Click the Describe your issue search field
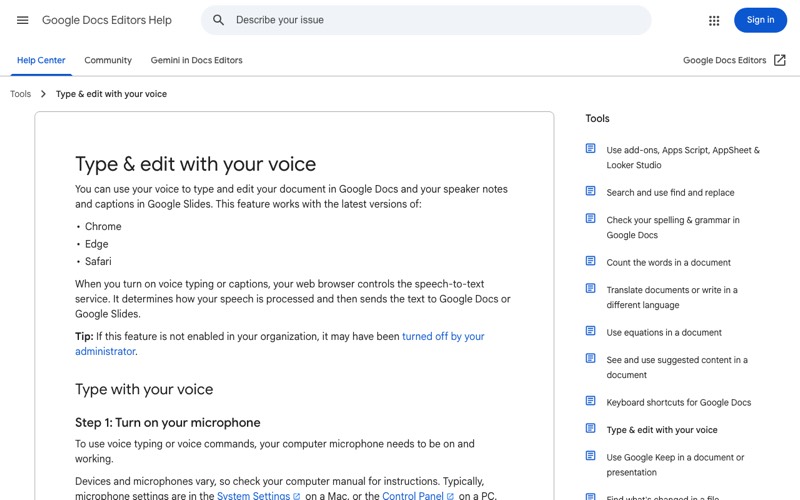800x500 pixels. click(x=426, y=20)
